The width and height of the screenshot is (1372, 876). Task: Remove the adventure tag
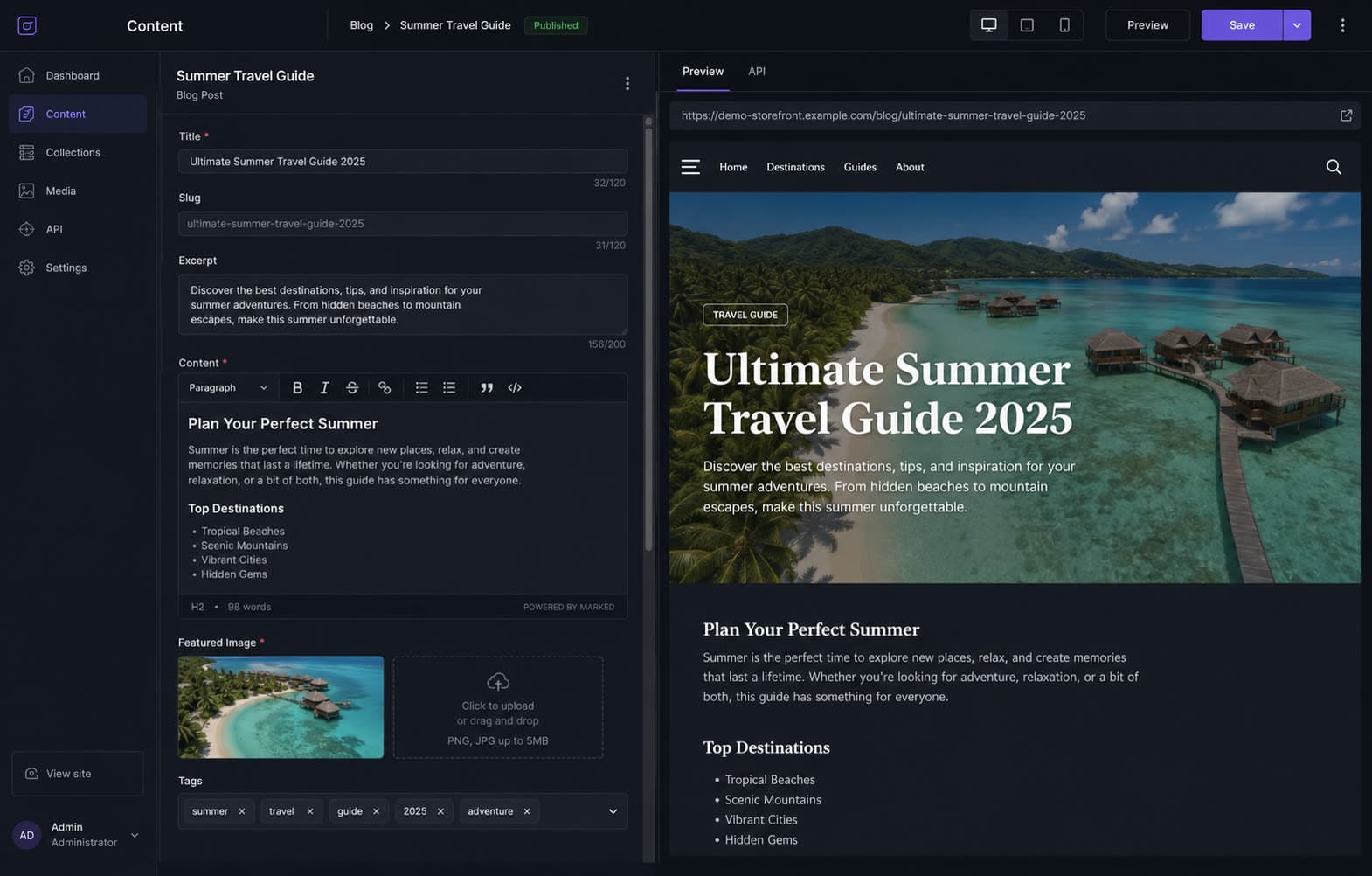pyautogui.click(x=527, y=811)
